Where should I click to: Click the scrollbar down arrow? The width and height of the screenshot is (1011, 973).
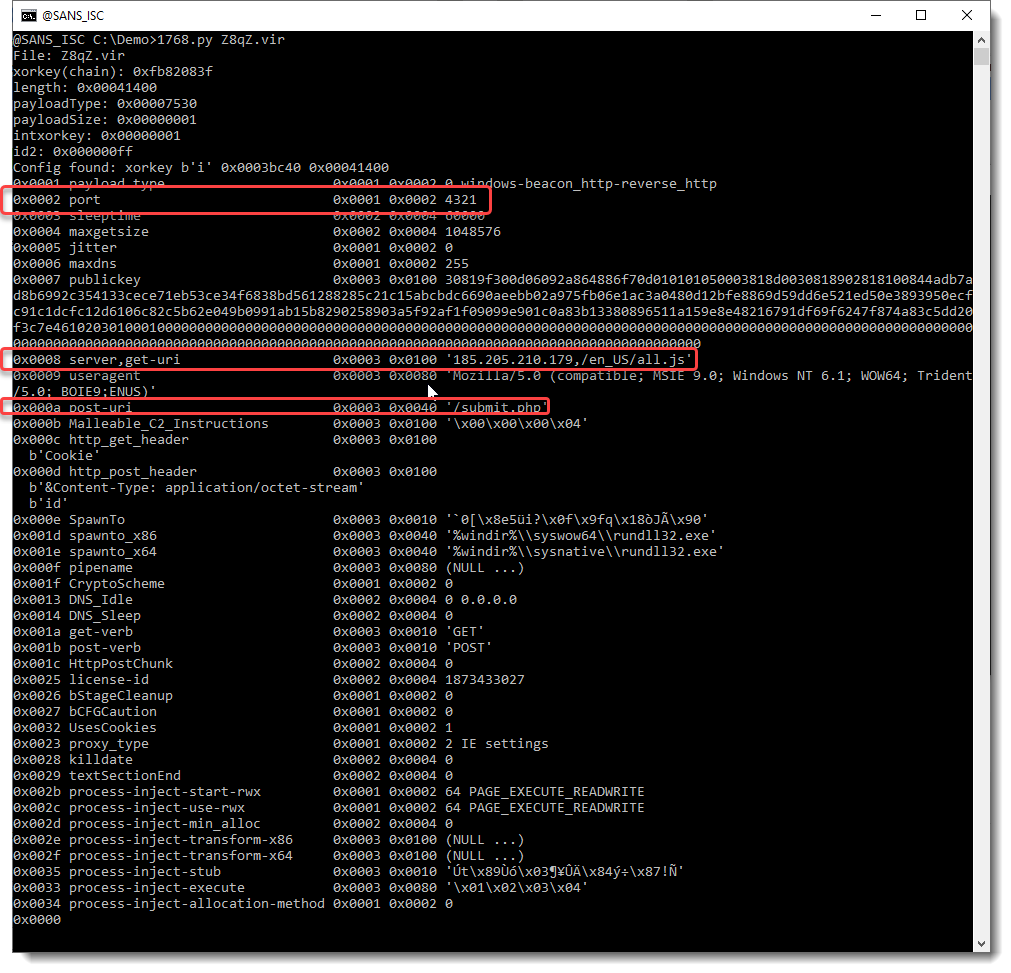pos(981,944)
